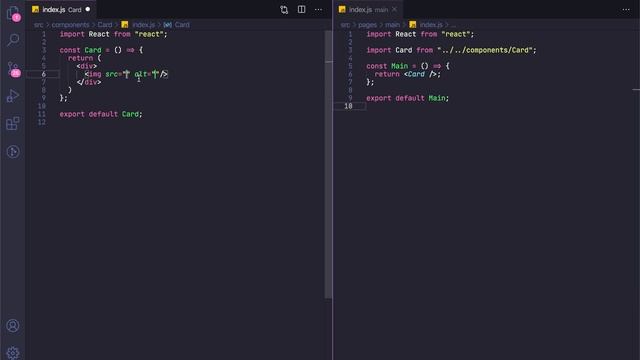Click line number 12 in left editor

(x=42, y=122)
